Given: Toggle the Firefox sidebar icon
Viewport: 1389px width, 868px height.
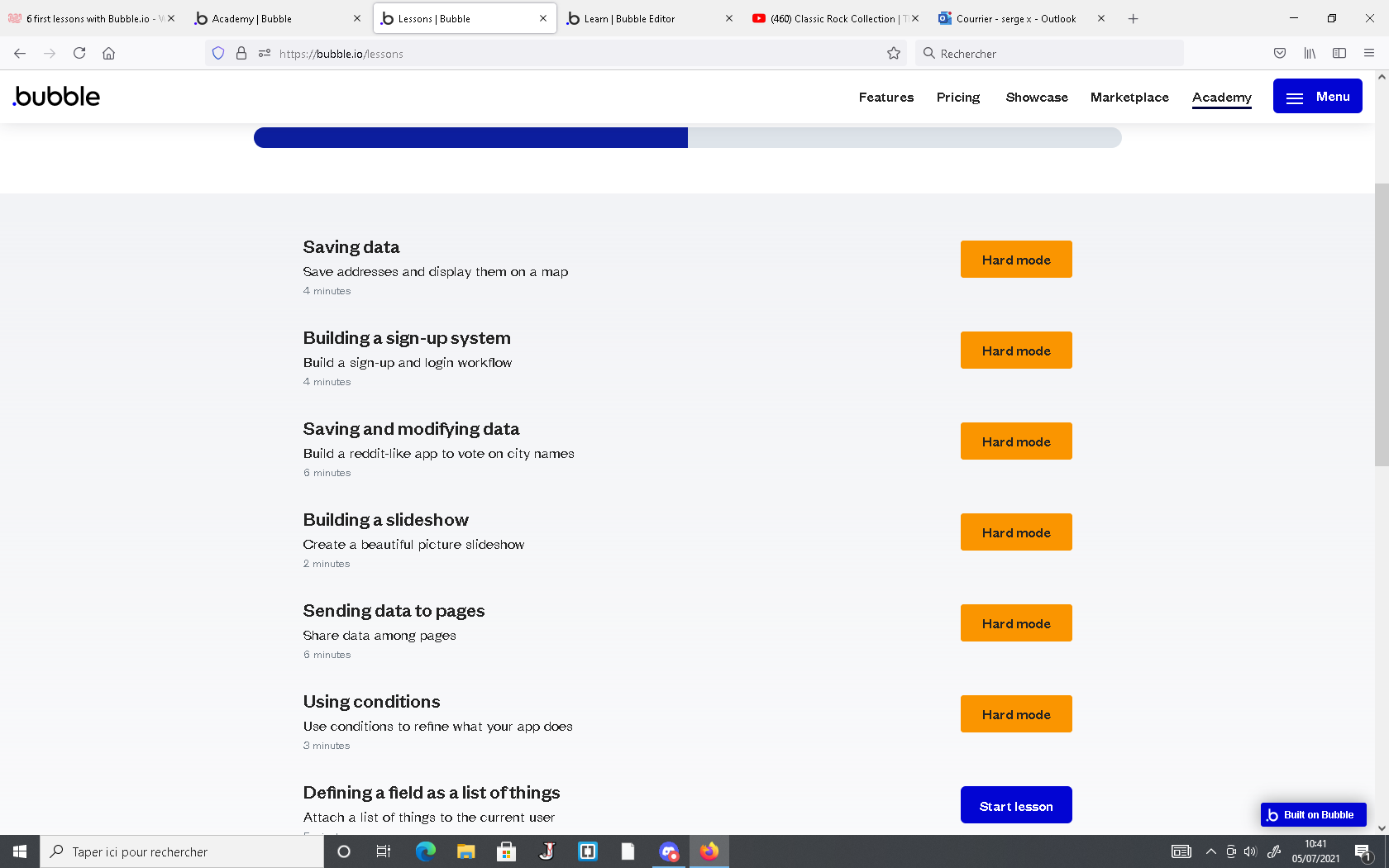Looking at the screenshot, I should pos(1339,54).
